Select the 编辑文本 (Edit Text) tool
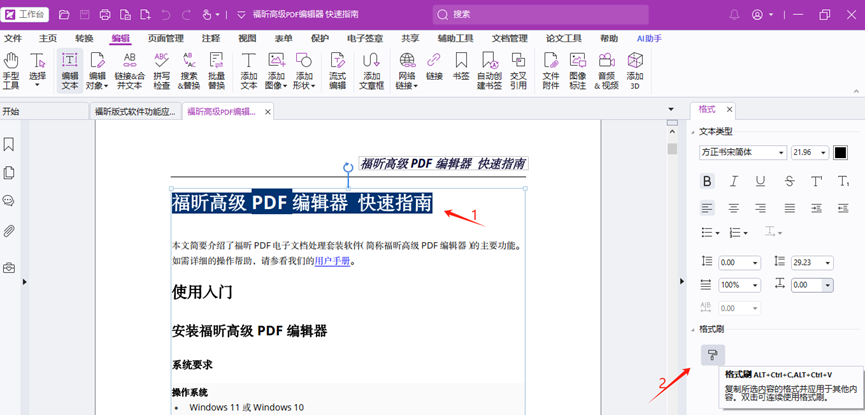This screenshot has width=865, height=415. click(70, 71)
